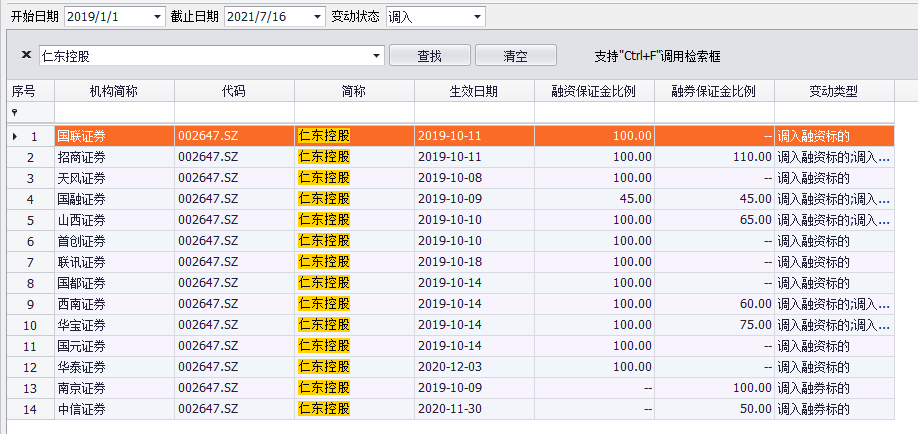Click the 代码 filter cell
This screenshot has height=434, width=918.
point(234,112)
